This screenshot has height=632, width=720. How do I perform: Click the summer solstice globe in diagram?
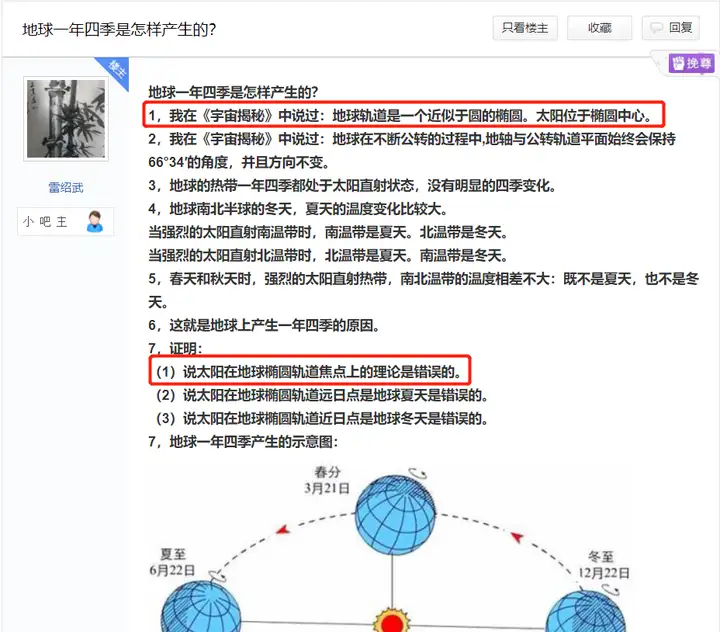tap(201, 607)
